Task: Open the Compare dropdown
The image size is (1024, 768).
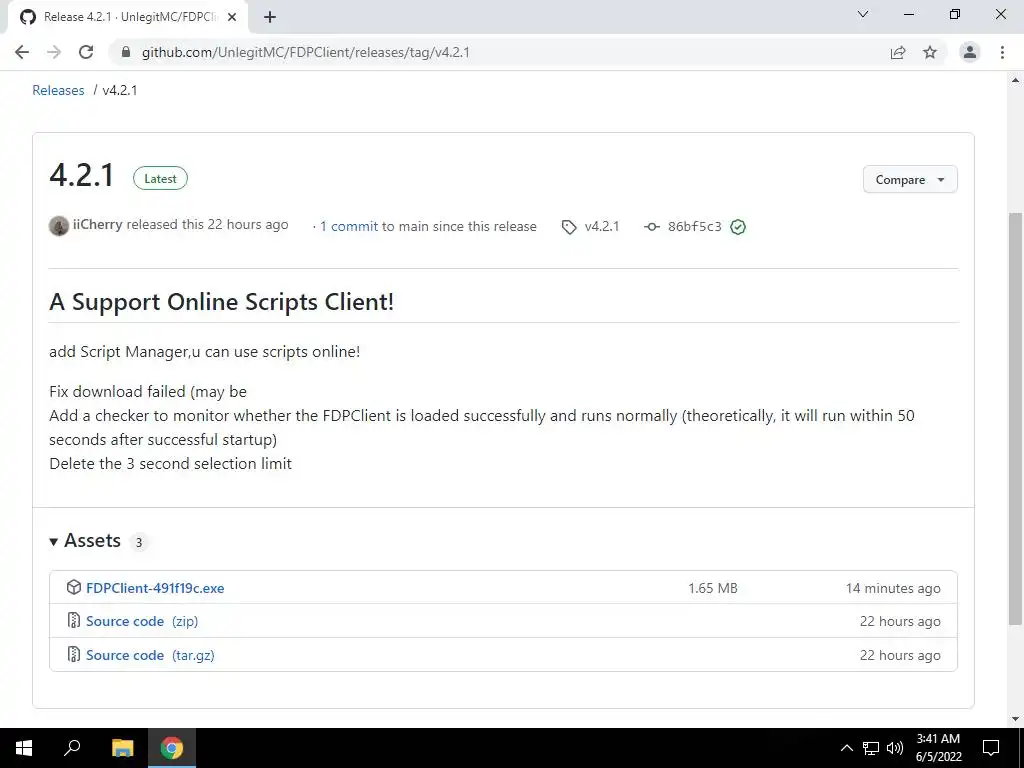Action: pyautogui.click(x=910, y=180)
